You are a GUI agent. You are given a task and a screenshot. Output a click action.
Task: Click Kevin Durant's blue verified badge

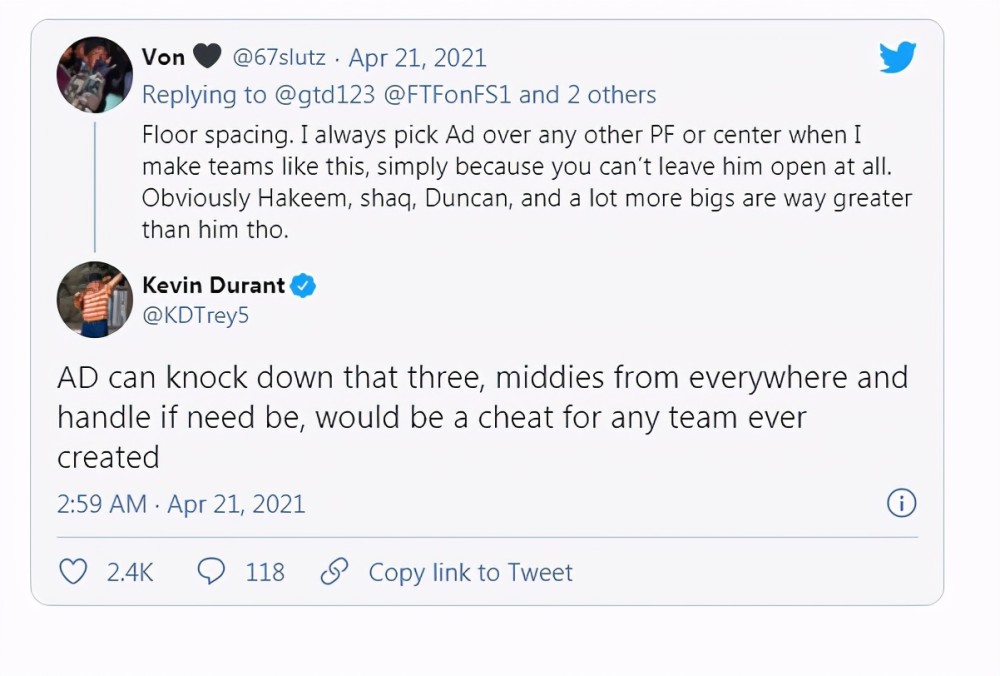(x=303, y=286)
